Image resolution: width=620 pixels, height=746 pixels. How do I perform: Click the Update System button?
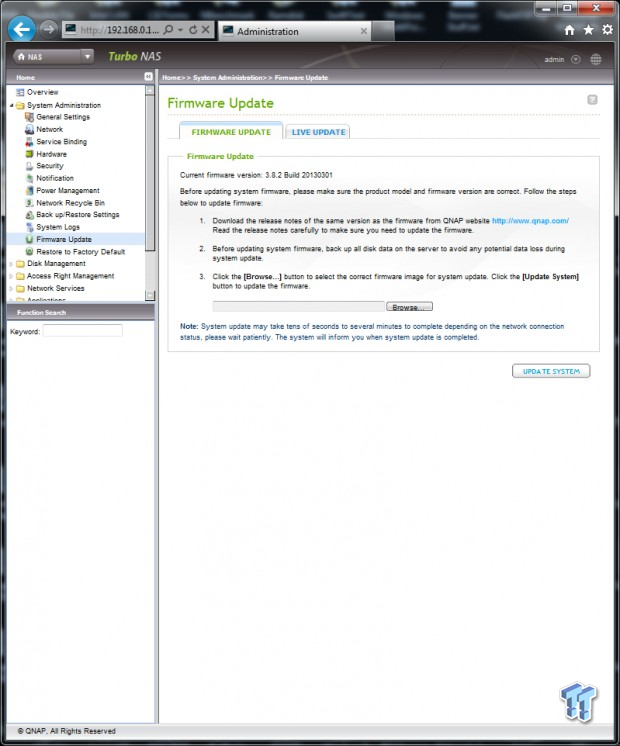551,371
